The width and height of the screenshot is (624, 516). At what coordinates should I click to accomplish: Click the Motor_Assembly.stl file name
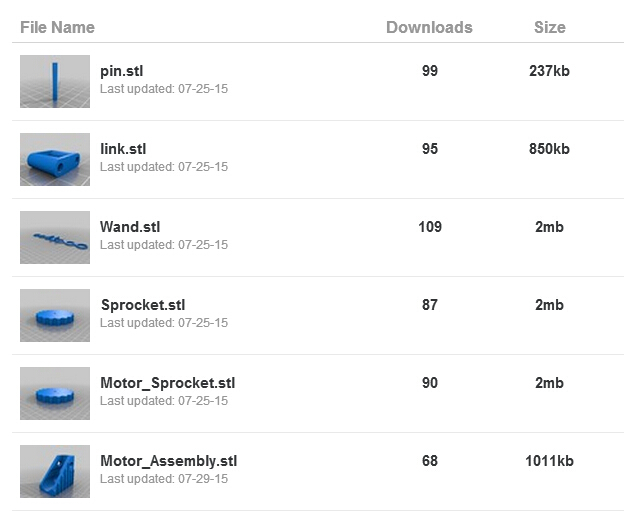(x=169, y=461)
